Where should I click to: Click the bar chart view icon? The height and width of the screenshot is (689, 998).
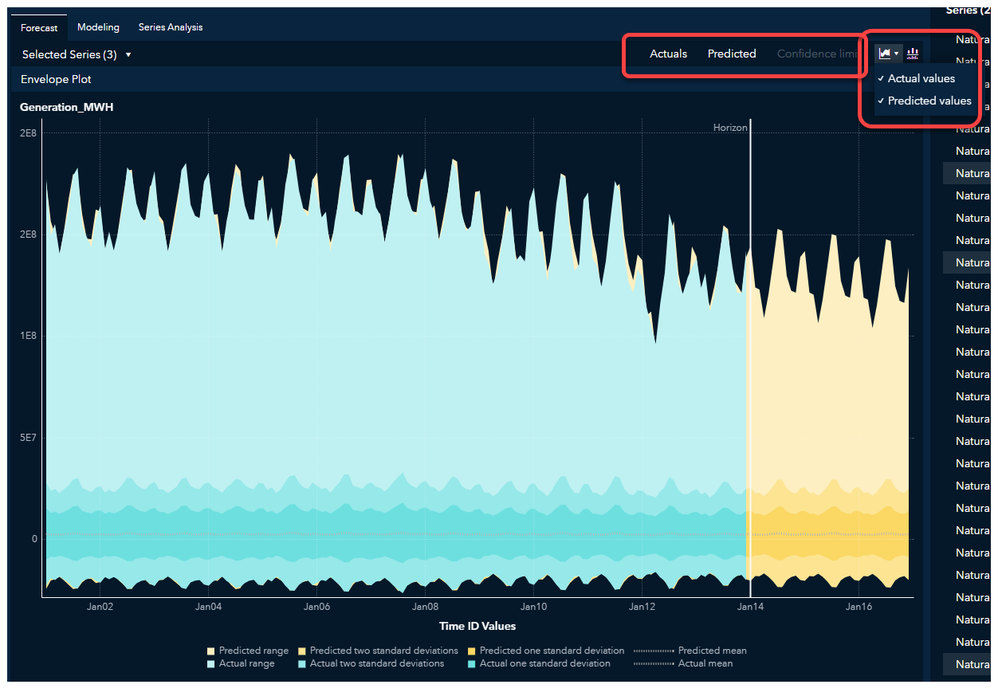click(x=912, y=53)
